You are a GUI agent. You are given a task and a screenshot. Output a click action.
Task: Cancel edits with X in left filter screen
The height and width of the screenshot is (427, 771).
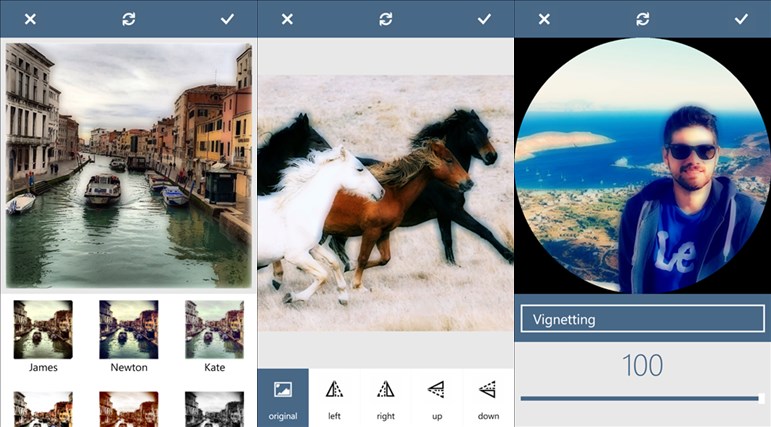(x=30, y=19)
